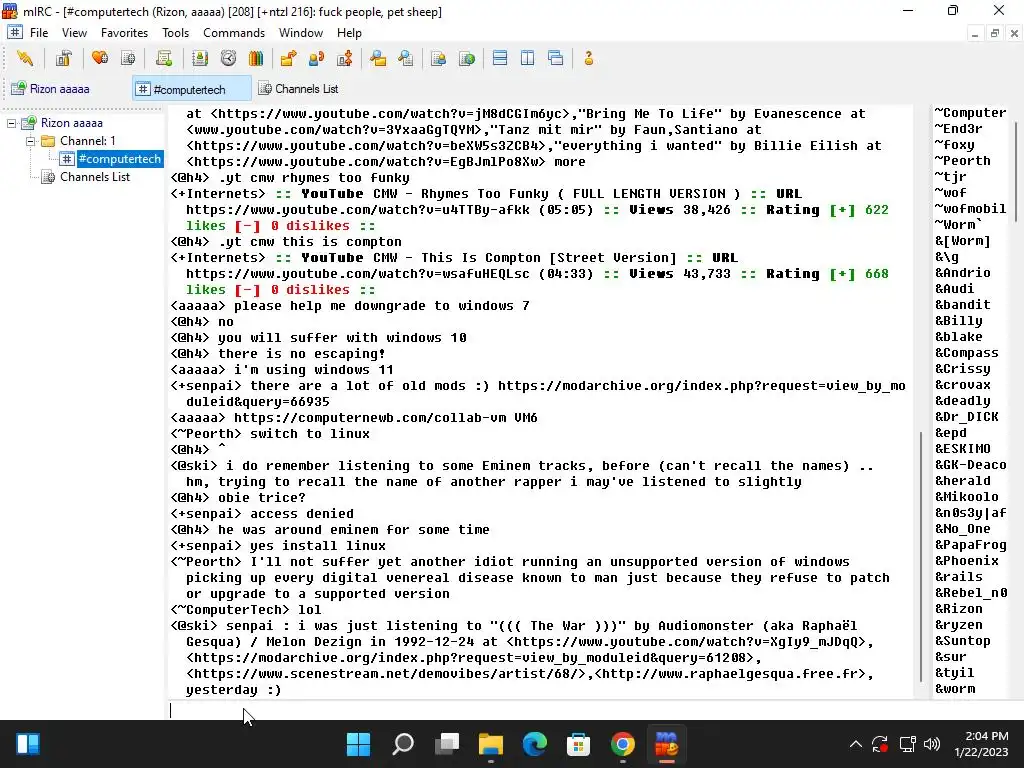Open the File menu
Screen dimensions: 1024x768
[39, 33]
